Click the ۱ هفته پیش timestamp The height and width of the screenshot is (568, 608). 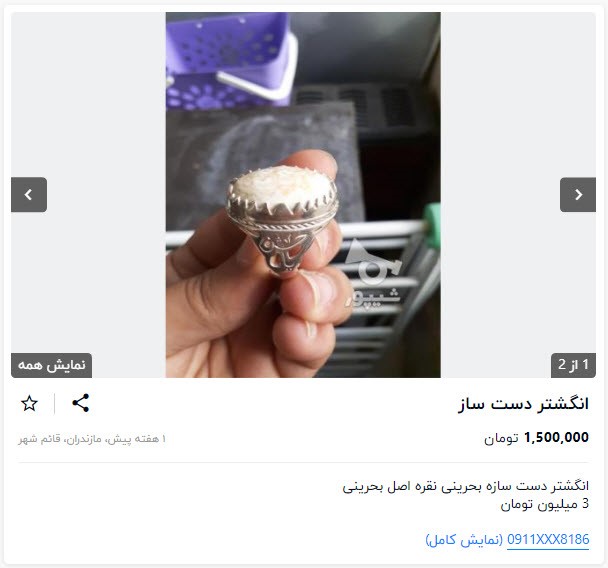[137, 439]
